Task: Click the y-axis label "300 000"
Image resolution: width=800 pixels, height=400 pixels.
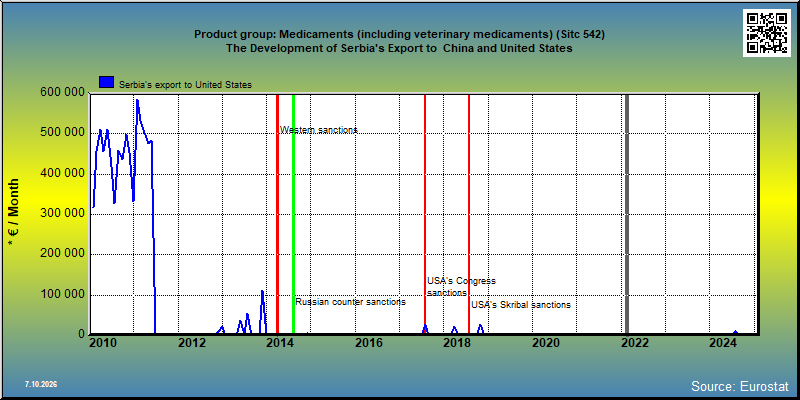Action: (x=62, y=214)
